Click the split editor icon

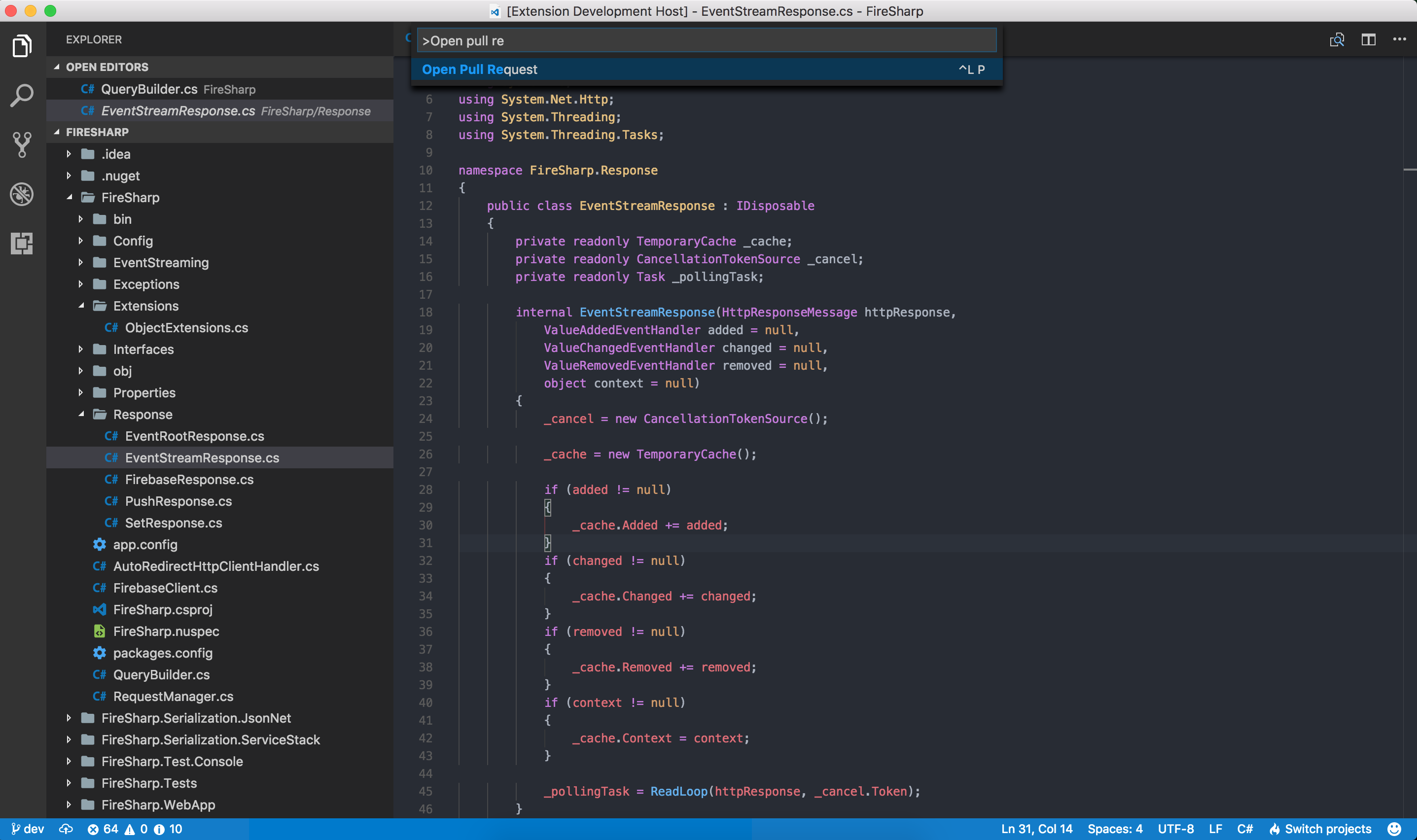pyautogui.click(x=1368, y=39)
